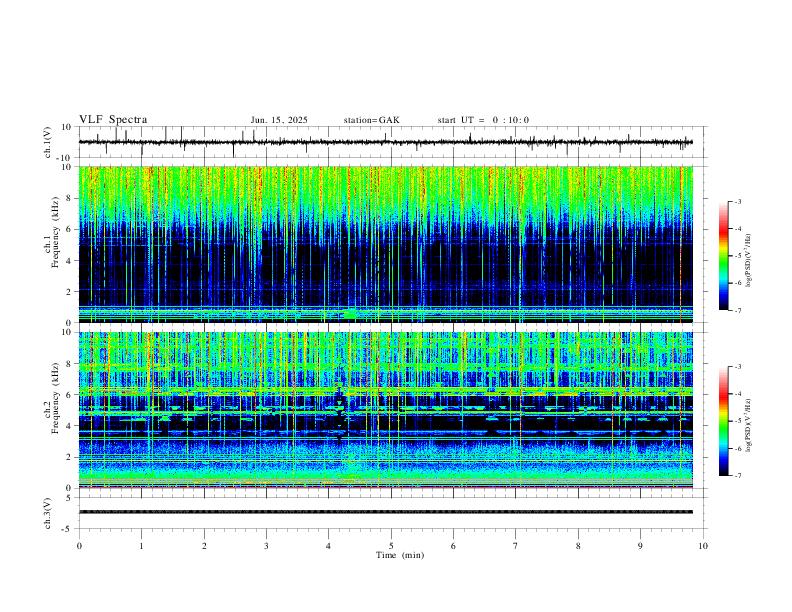
Task: Click time axis tick label "1"
Action: [x=141, y=546]
